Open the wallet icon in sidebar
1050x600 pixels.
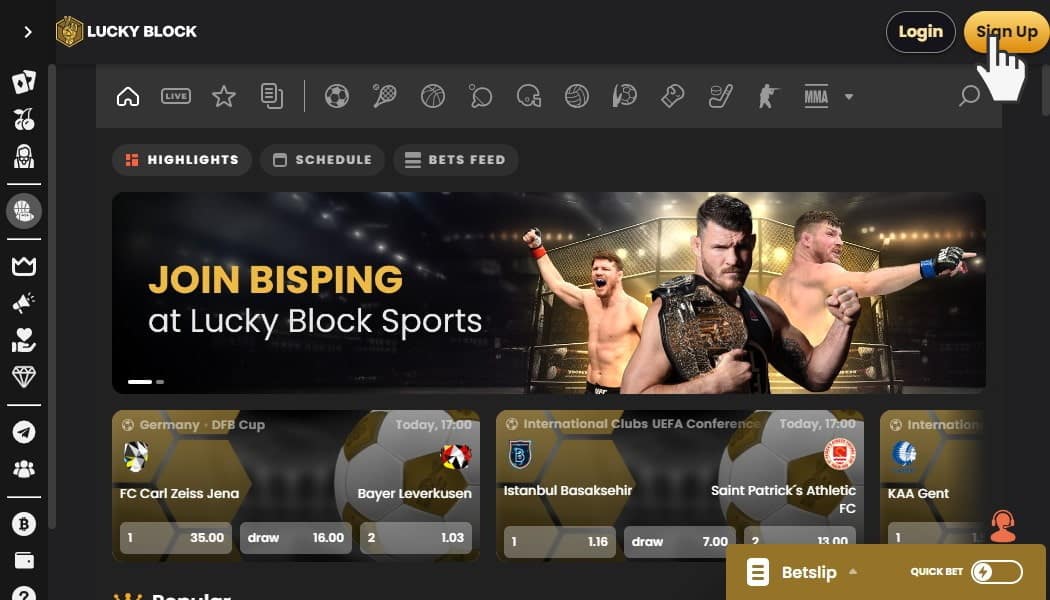(x=24, y=560)
